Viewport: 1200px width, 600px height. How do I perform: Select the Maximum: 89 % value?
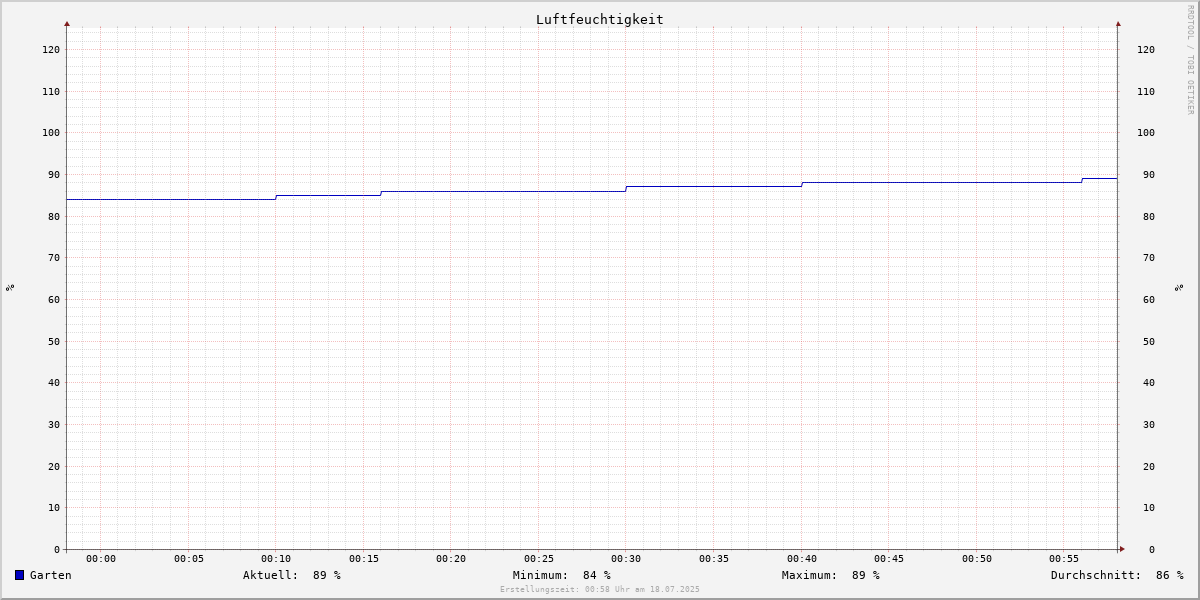coord(831,575)
